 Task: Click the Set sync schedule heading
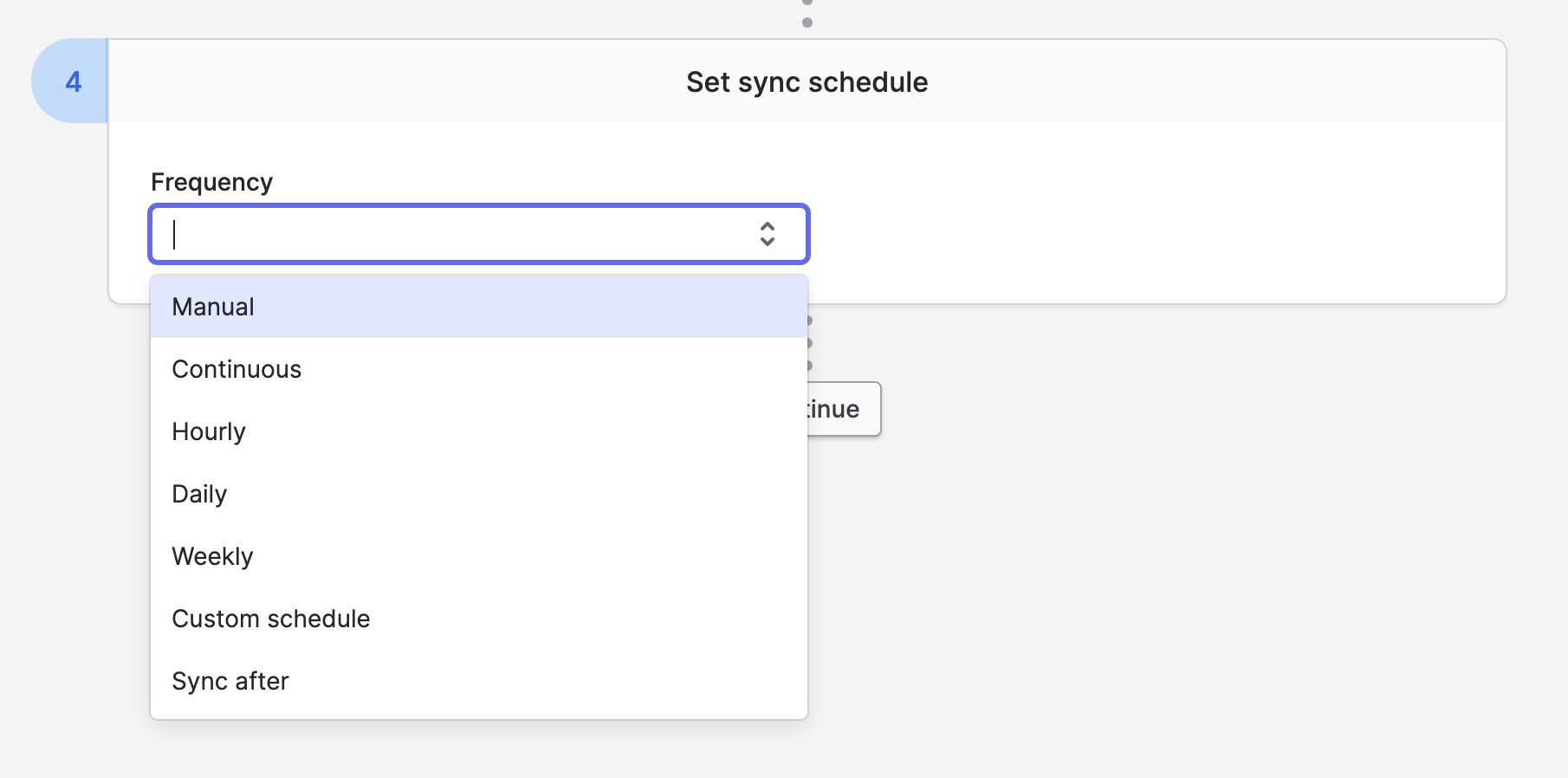pyautogui.click(x=807, y=82)
